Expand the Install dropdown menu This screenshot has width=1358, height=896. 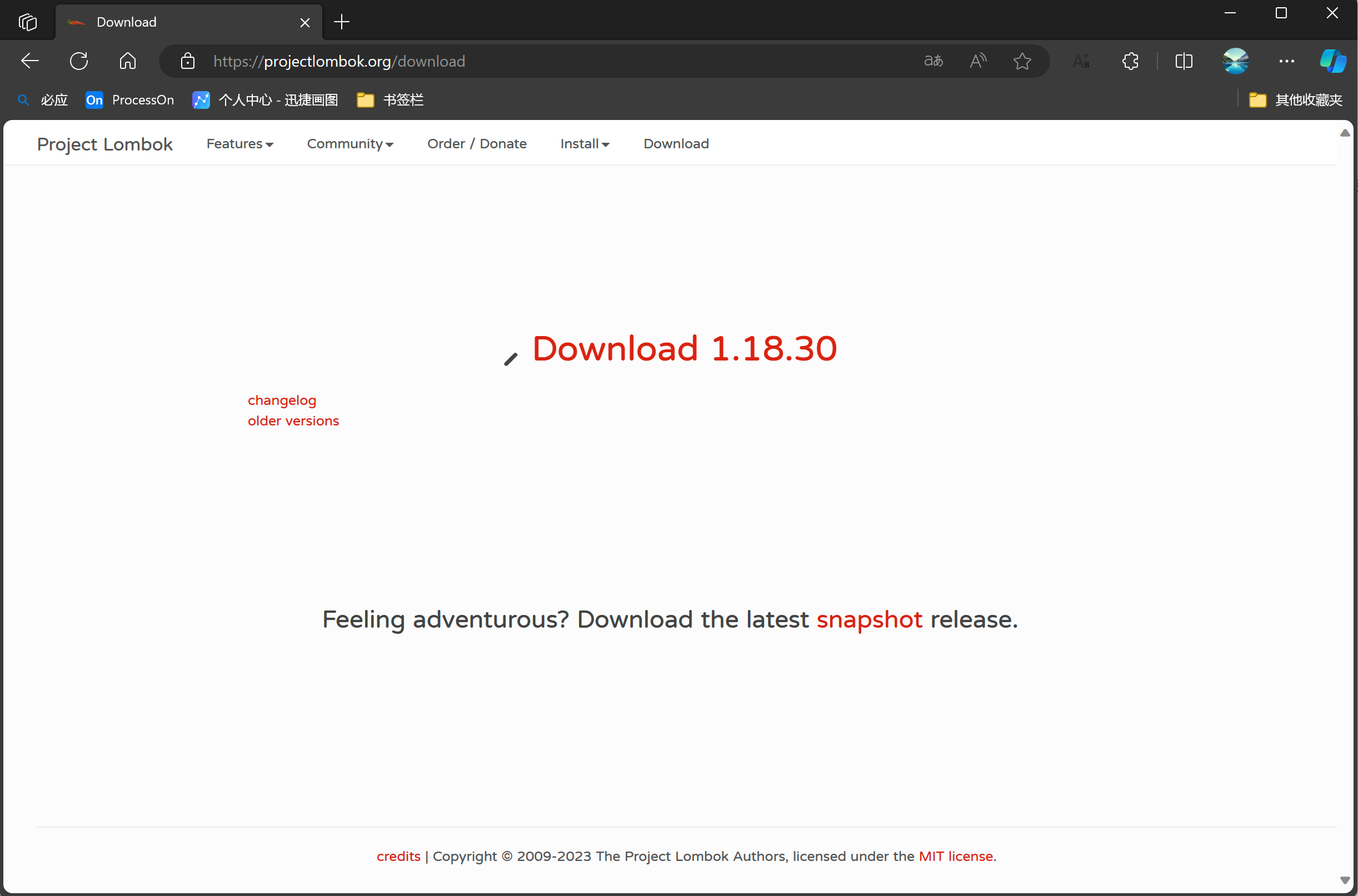584,143
